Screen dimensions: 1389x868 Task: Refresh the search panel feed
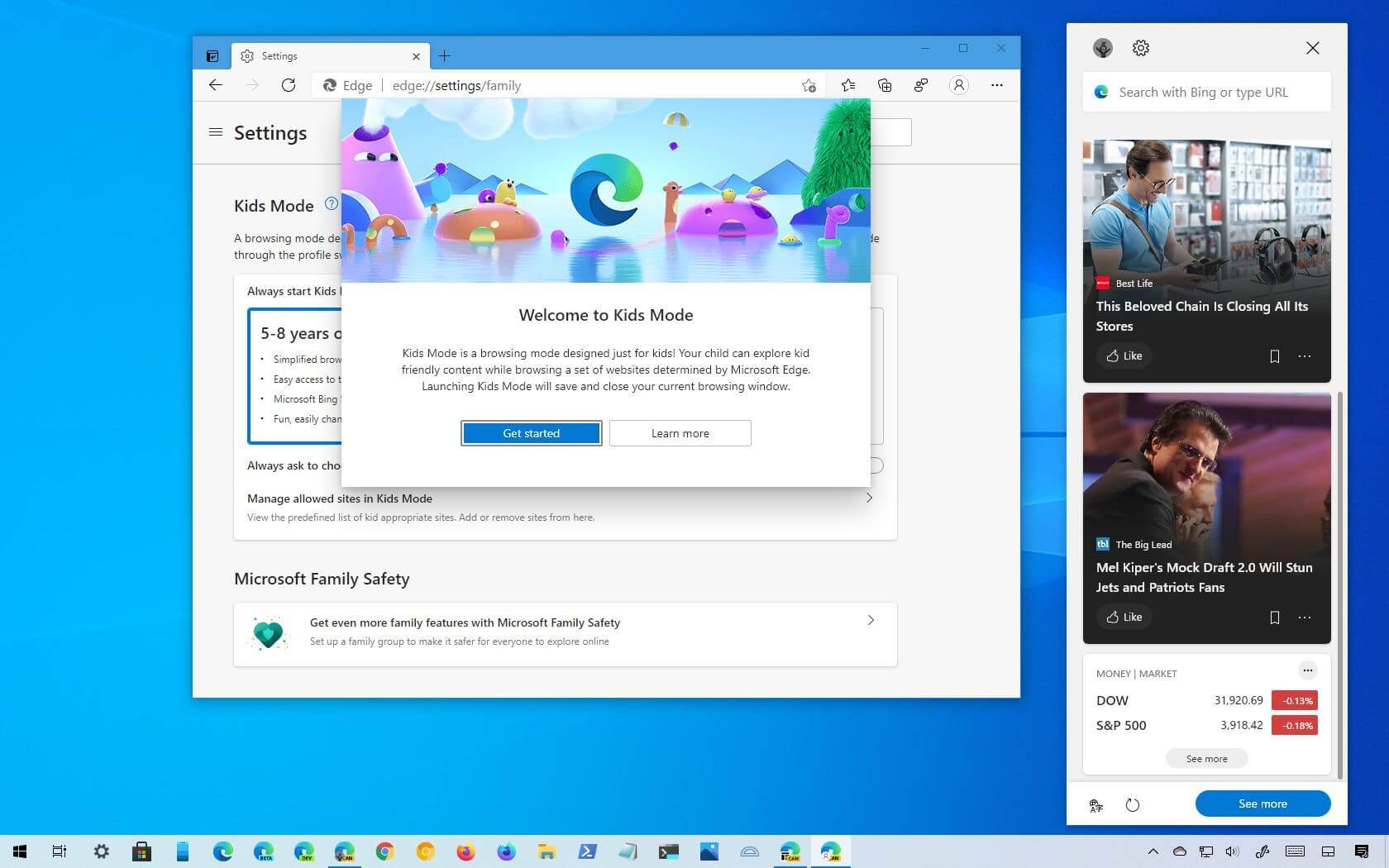[1133, 805]
